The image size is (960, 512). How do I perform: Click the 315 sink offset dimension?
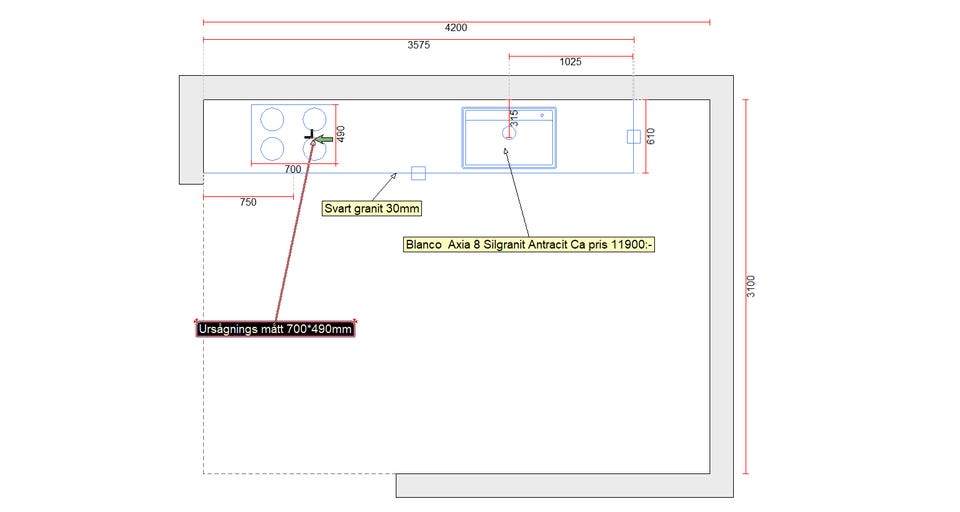pyautogui.click(x=514, y=118)
